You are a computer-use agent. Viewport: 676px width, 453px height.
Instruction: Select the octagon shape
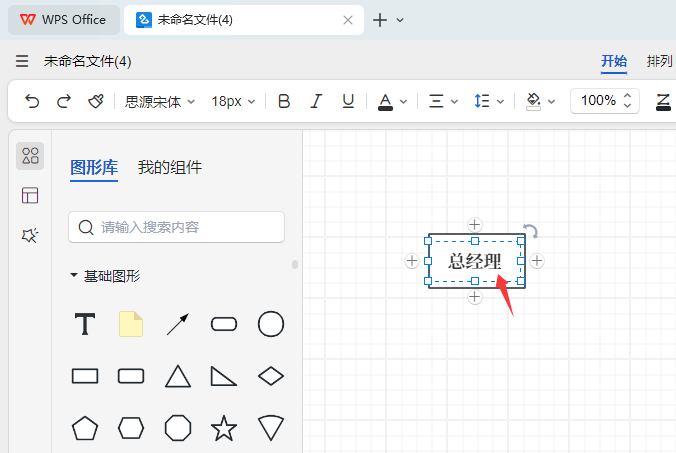178,428
